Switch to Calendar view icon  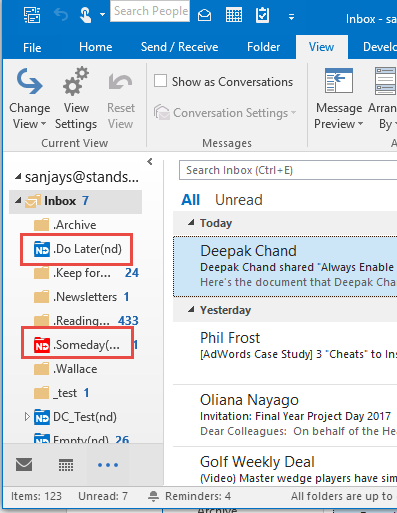[66, 465]
